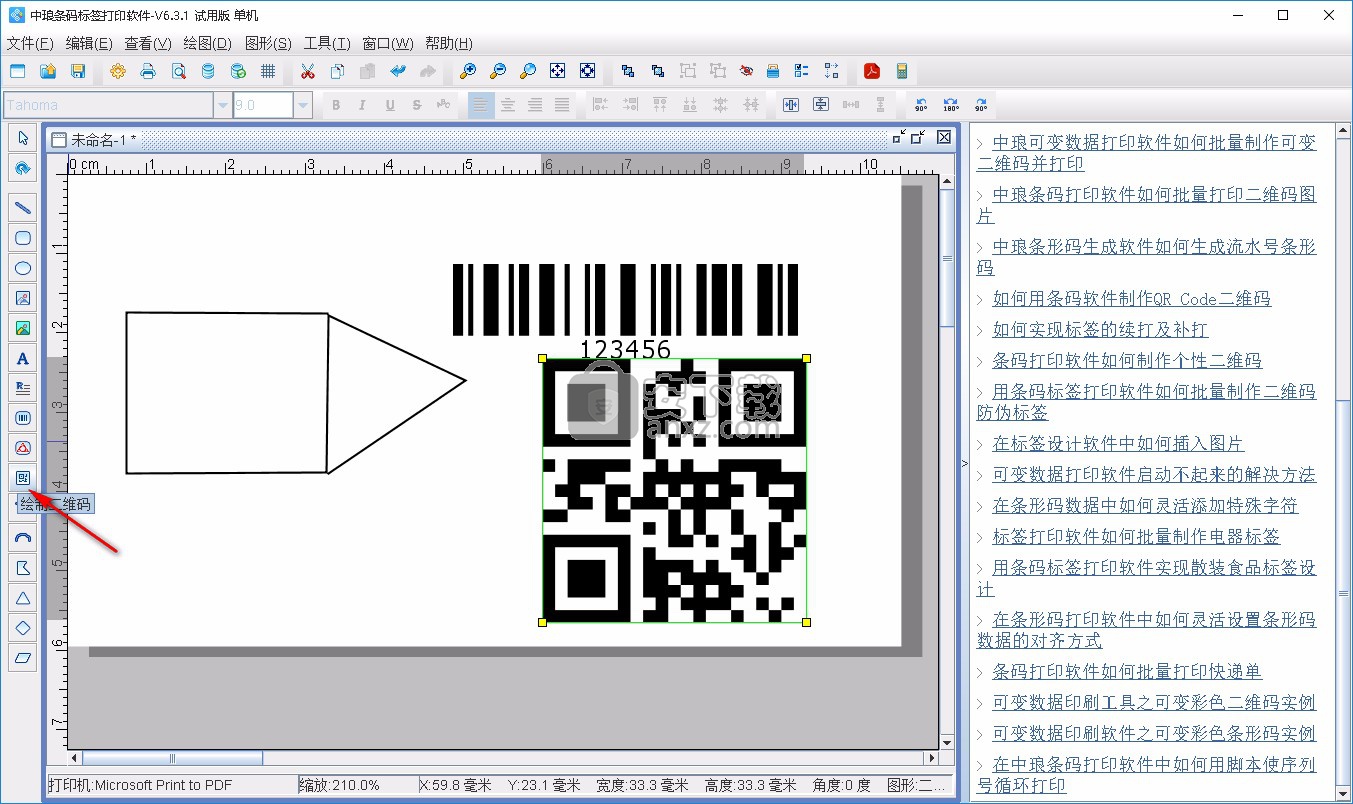The height and width of the screenshot is (804, 1353).
Task: Open an existing file from toolbar
Action: (x=47, y=71)
